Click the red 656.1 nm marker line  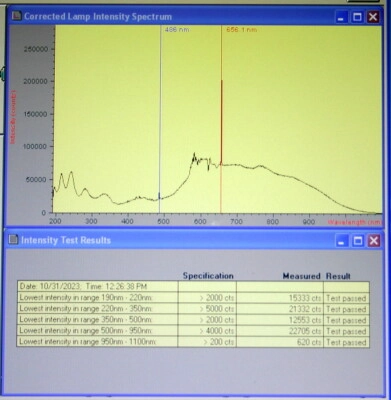click(221, 119)
